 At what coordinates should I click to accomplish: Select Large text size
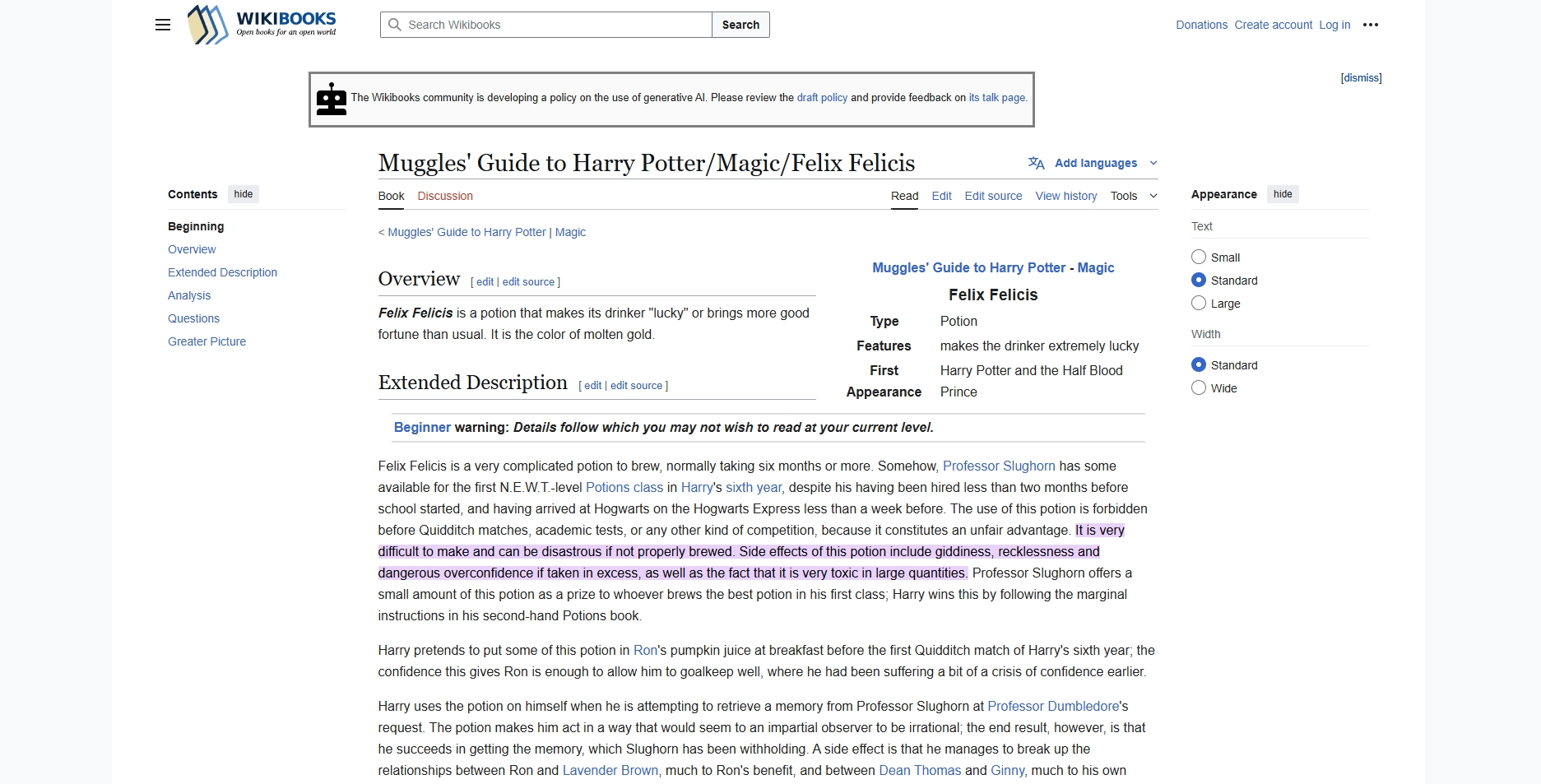pyautogui.click(x=1199, y=303)
